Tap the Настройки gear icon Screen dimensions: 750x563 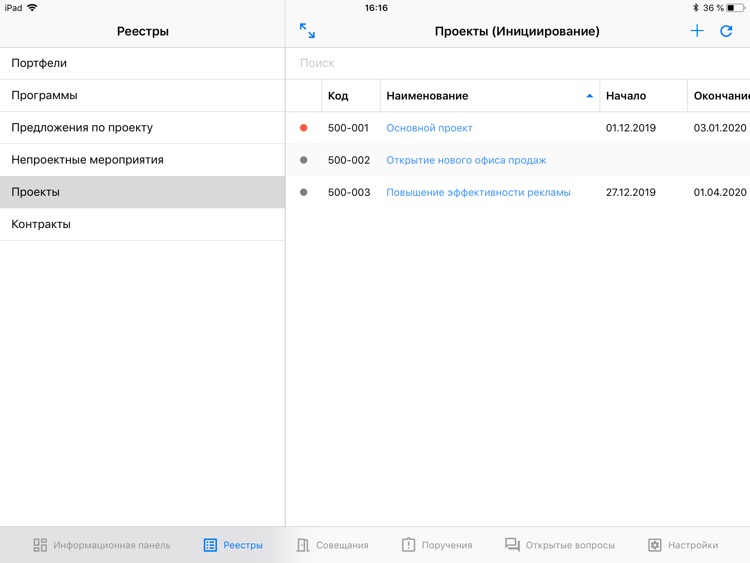[x=655, y=545]
